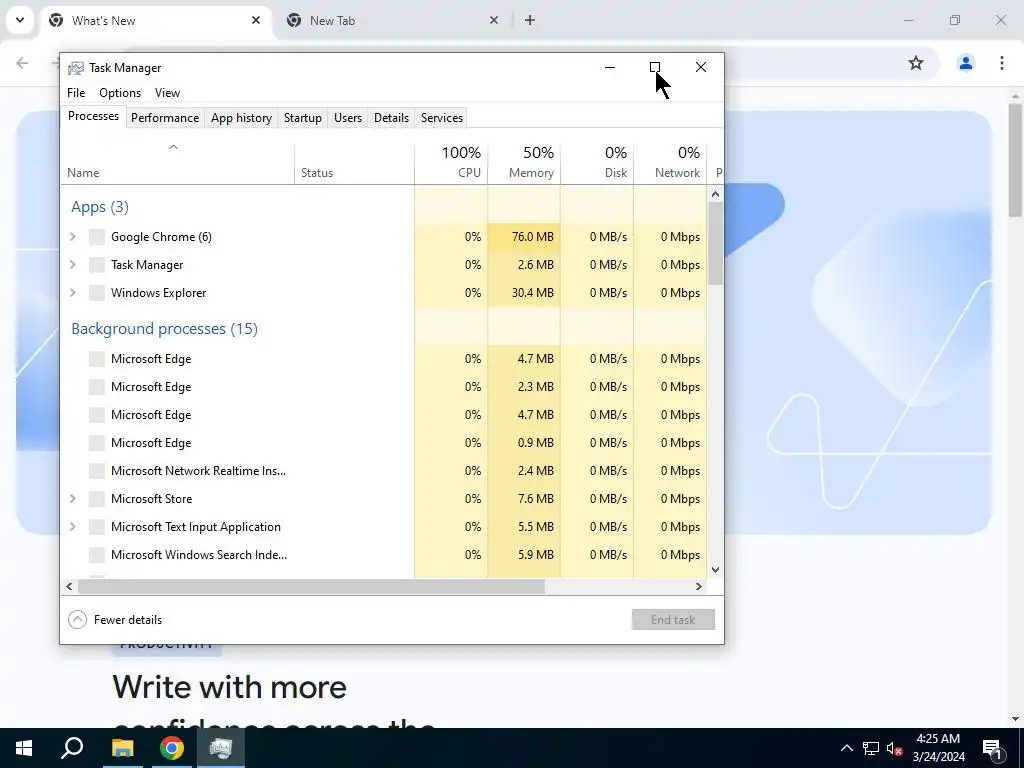
Task: Click the Microsoft Windows Search Inde... icon
Action: 97,555
